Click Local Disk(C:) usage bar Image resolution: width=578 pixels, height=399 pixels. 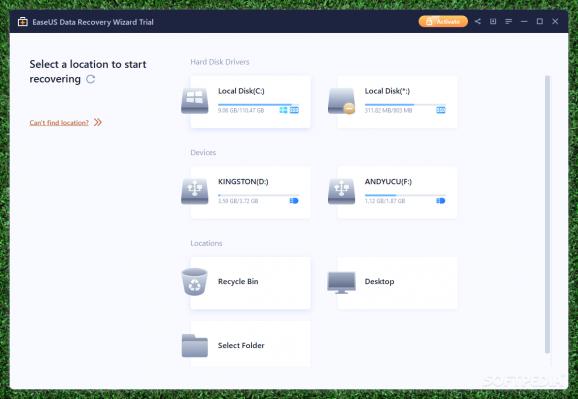coord(258,104)
